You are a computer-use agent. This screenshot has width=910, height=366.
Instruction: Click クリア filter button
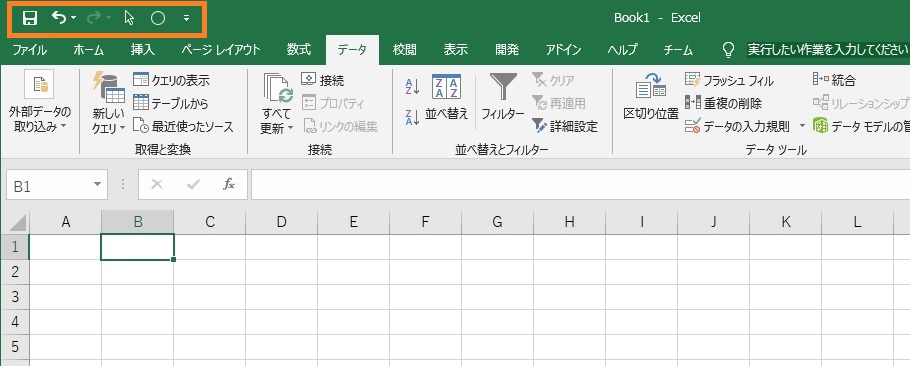coord(553,80)
